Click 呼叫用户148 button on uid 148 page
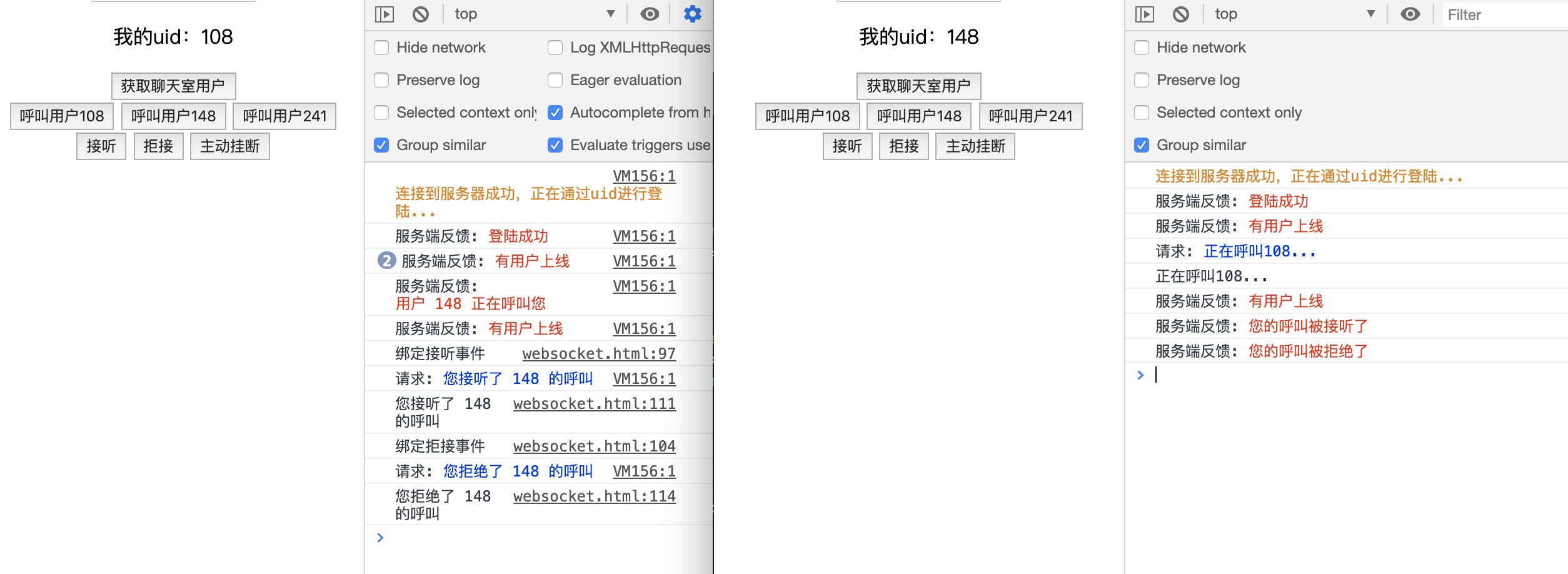The width and height of the screenshot is (1568, 574). [x=919, y=116]
